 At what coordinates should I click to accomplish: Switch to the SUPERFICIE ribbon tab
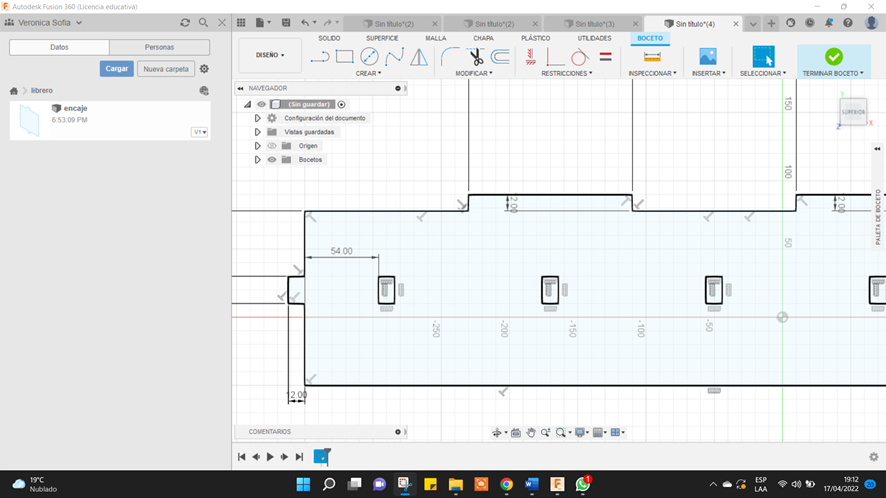pos(381,38)
